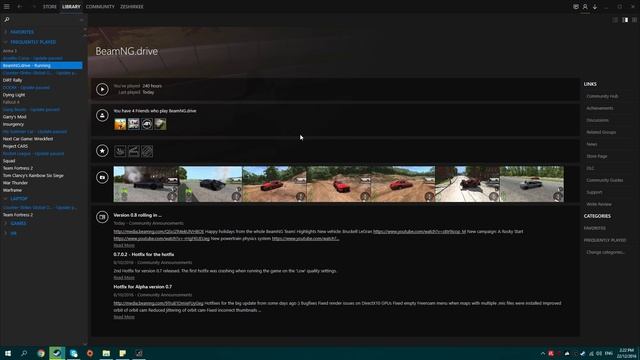Click the news section round icon
The width and height of the screenshot is (640, 360).
(102, 217)
